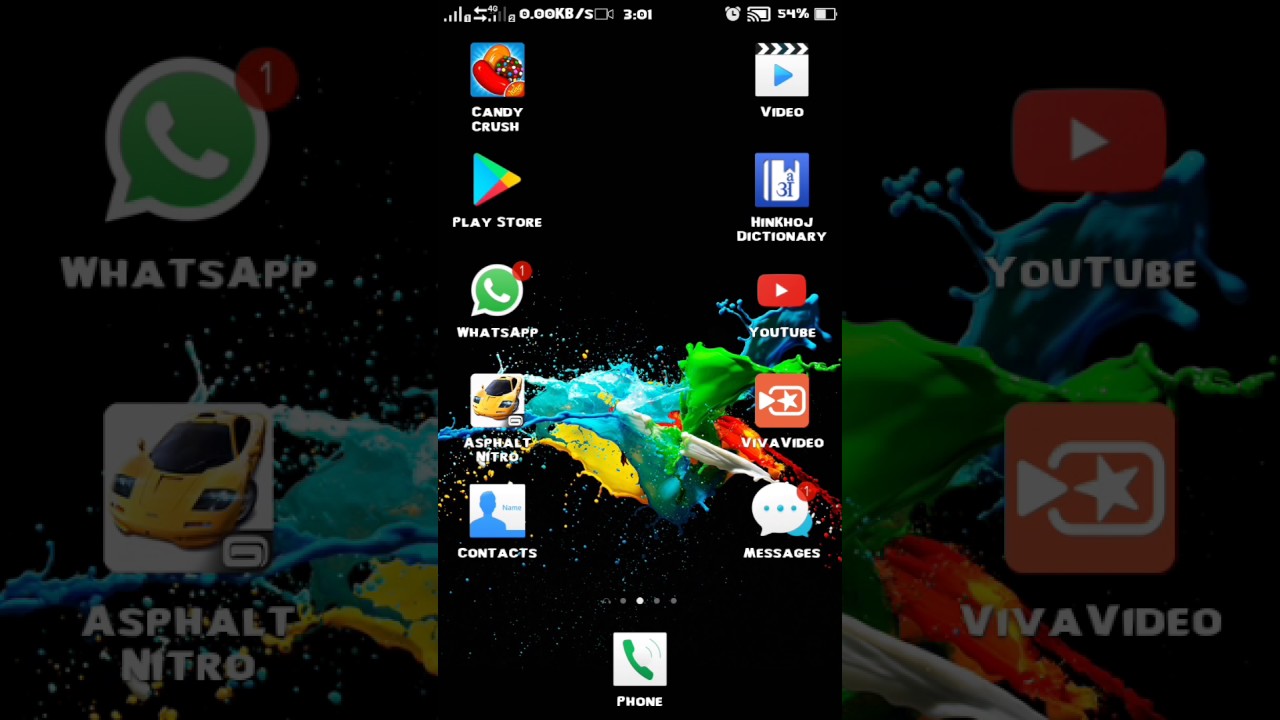Tap the alarm clock status icon
This screenshot has width=1280, height=720.
point(731,13)
